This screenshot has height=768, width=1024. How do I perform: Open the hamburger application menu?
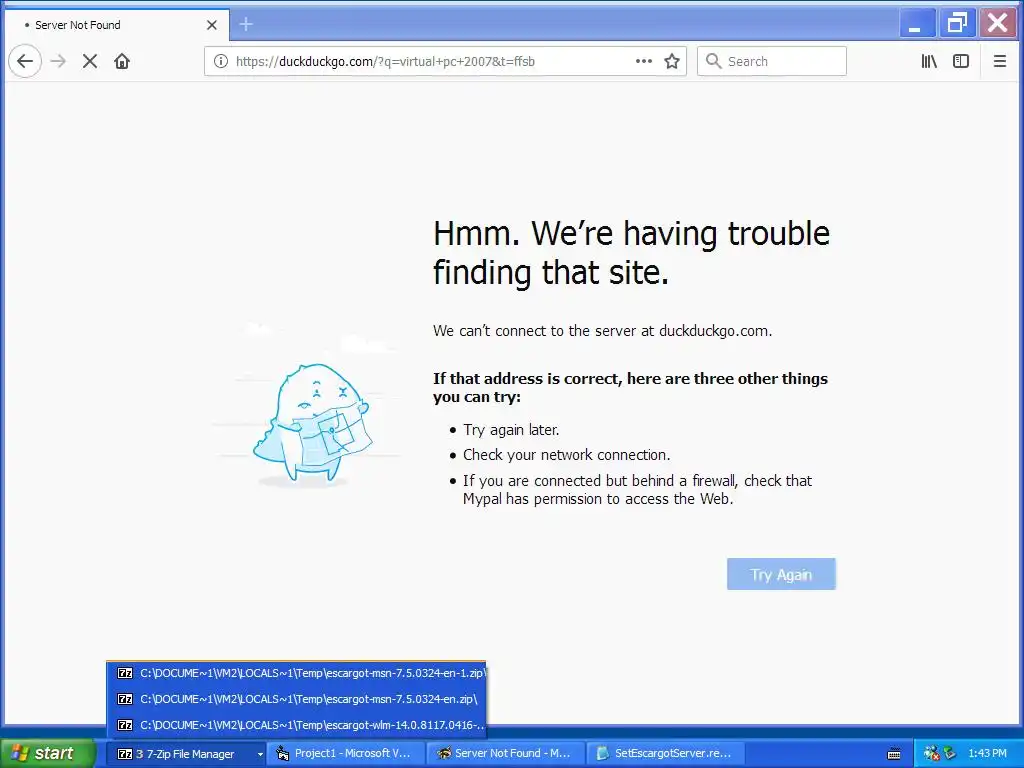click(x=1000, y=61)
